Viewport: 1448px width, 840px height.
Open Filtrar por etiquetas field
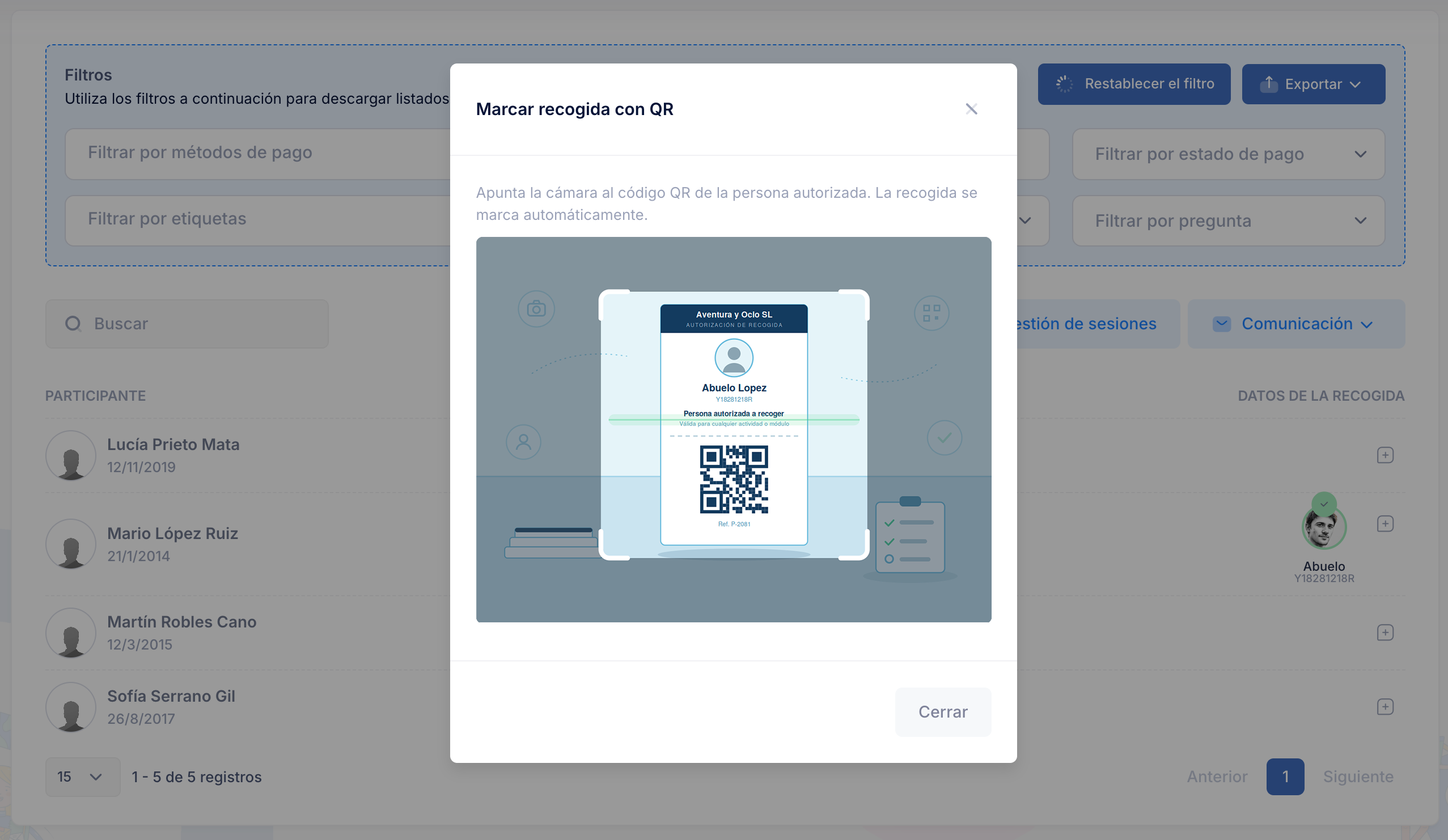point(258,220)
